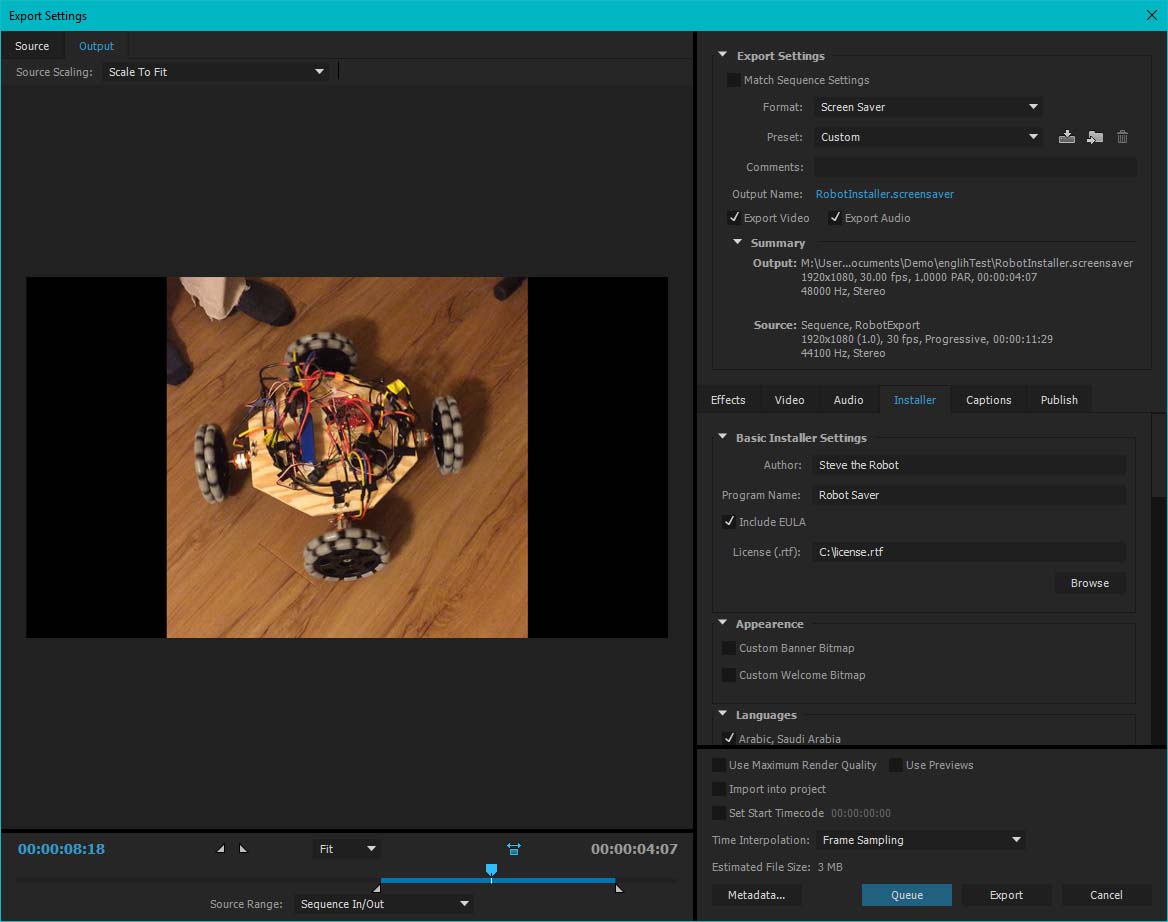Viewport: 1168px width, 922px height.
Task: Click the RobotInstaller.screensaver output name link
Action: point(884,194)
